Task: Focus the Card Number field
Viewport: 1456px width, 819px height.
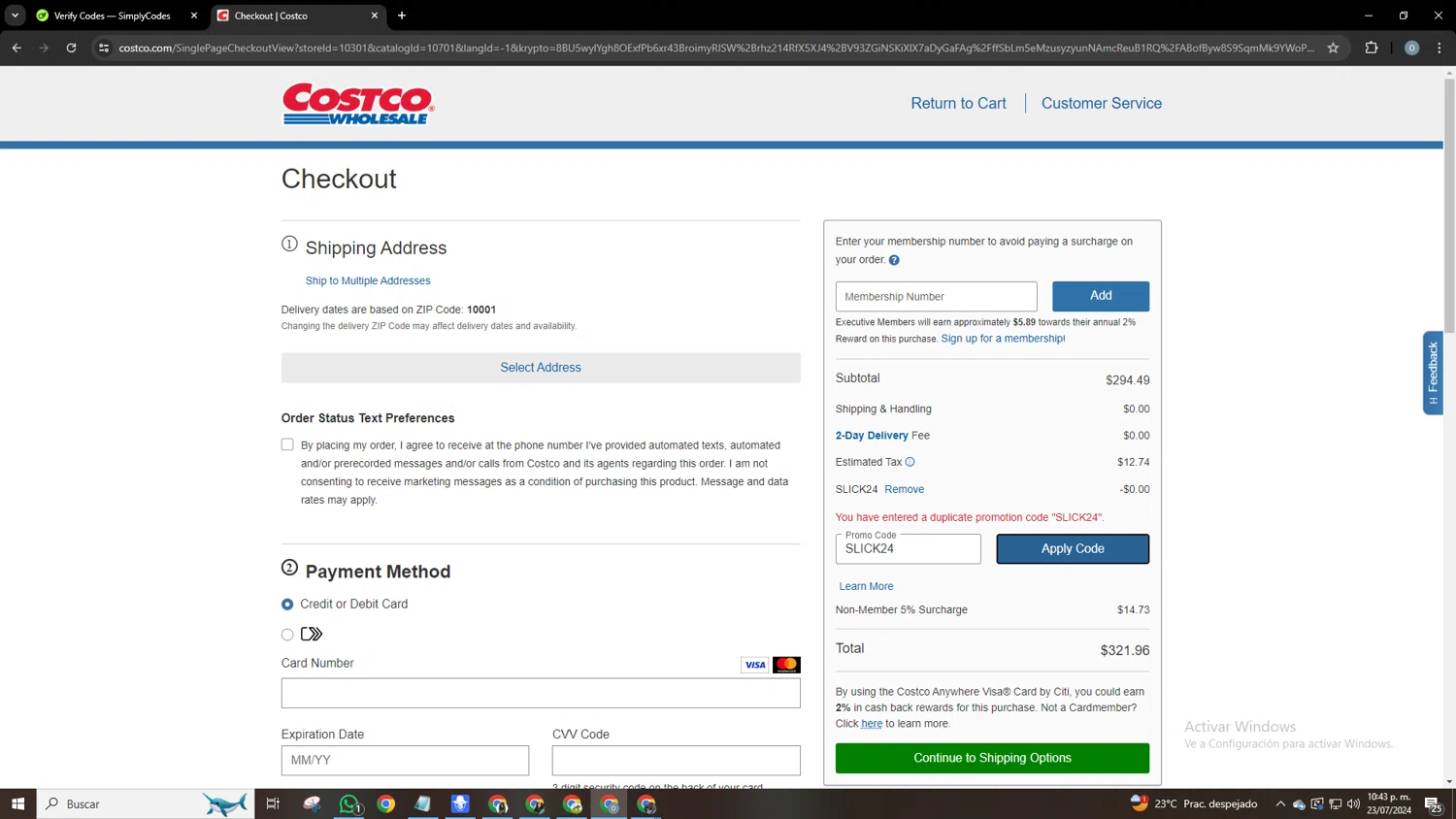Action: point(541,693)
